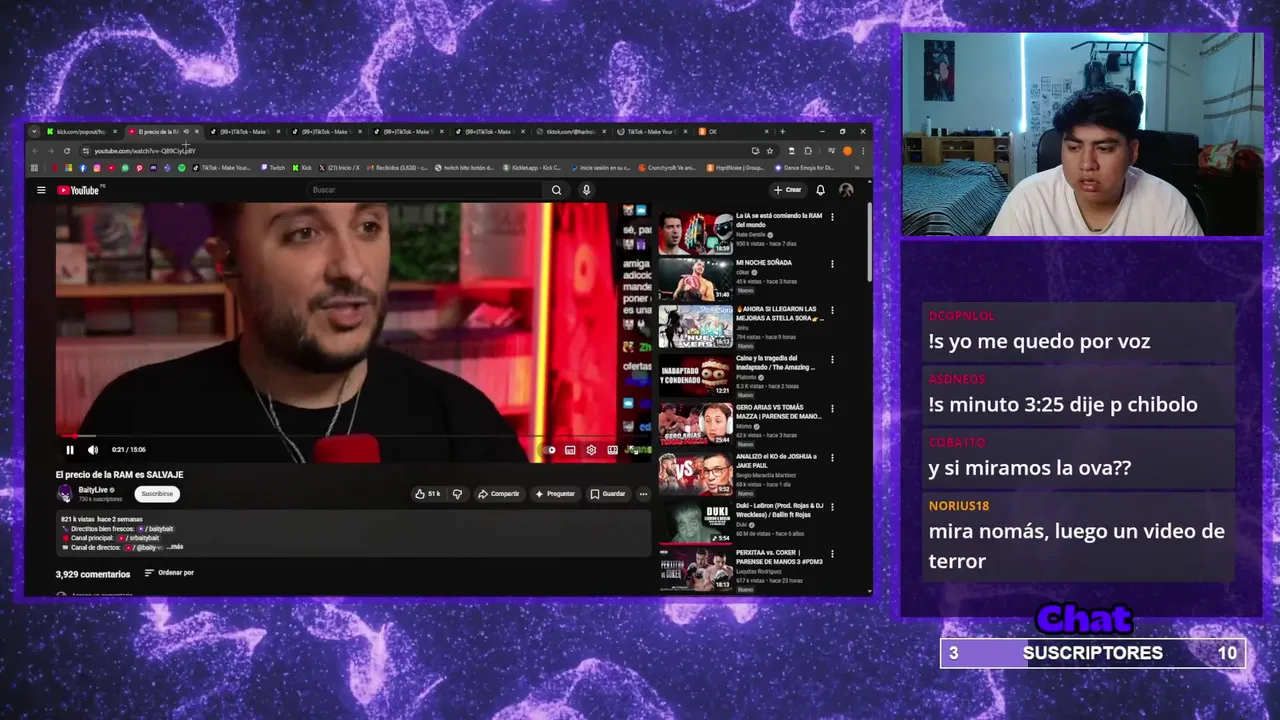Open the 'Dance Emojis for Di...' bookmark
Screen dimensions: 1280x720
[x=803, y=168]
